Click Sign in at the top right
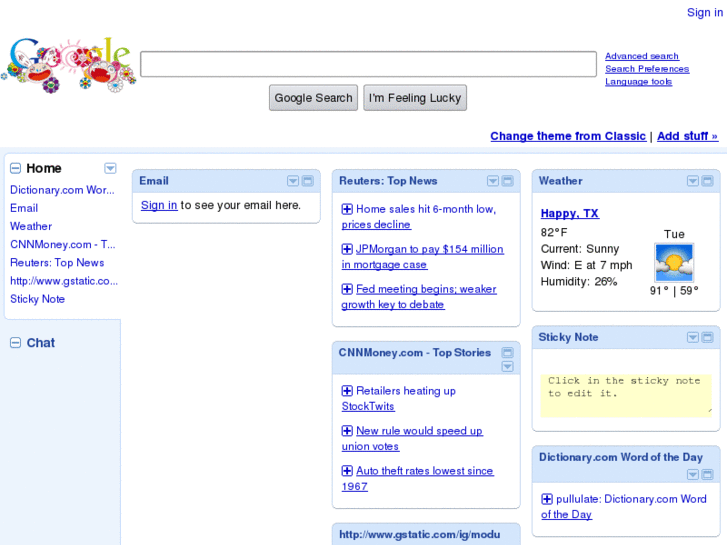This screenshot has height=545, width=727. click(x=705, y=13)
